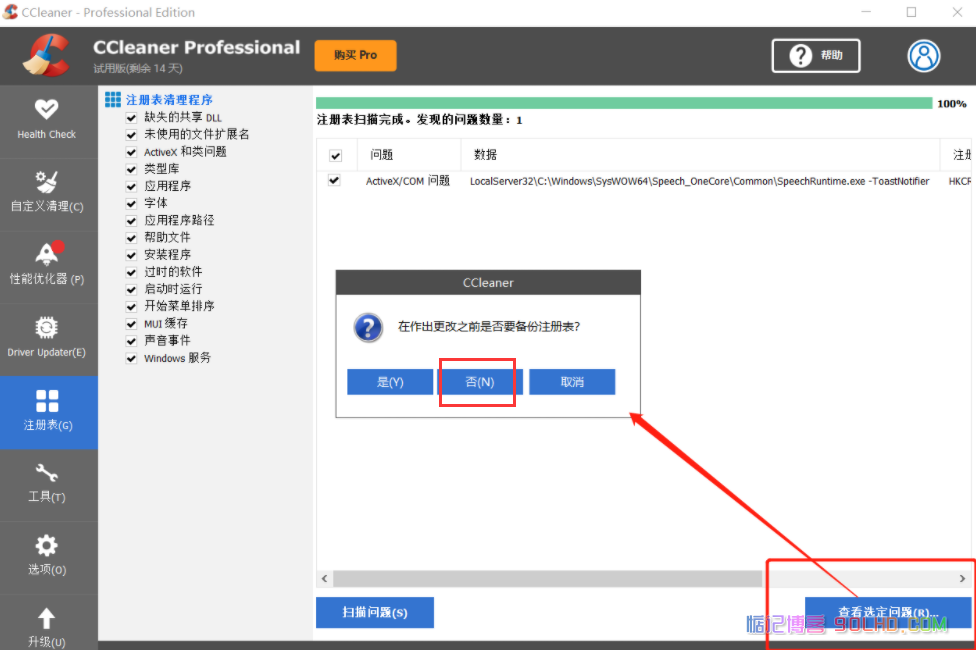Viewport: 976px width, 650px height.
Task: Click the CCleaner logo in header
Action: click(x=47, y=55)
